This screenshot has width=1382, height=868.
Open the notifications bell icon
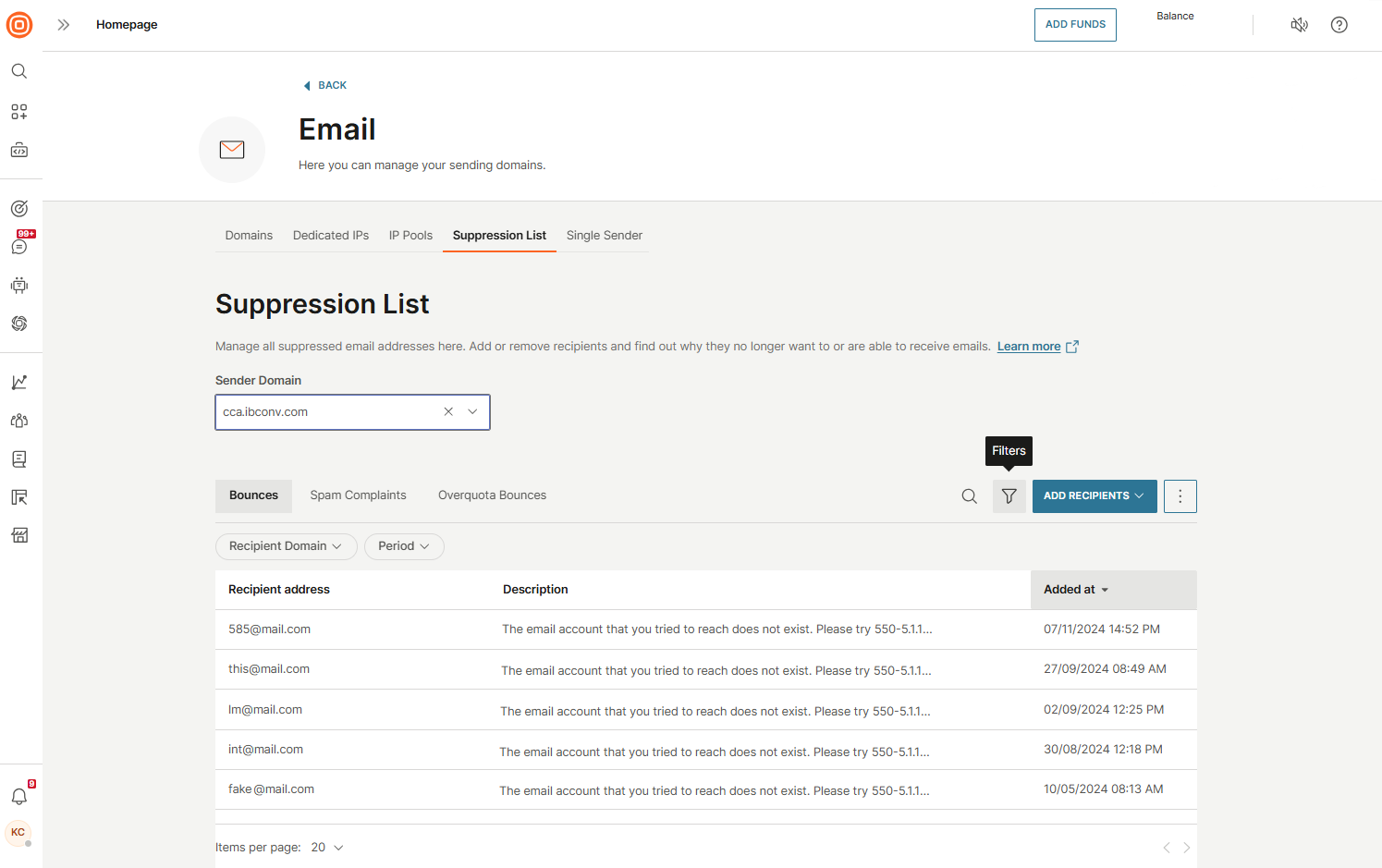point(18,796)
